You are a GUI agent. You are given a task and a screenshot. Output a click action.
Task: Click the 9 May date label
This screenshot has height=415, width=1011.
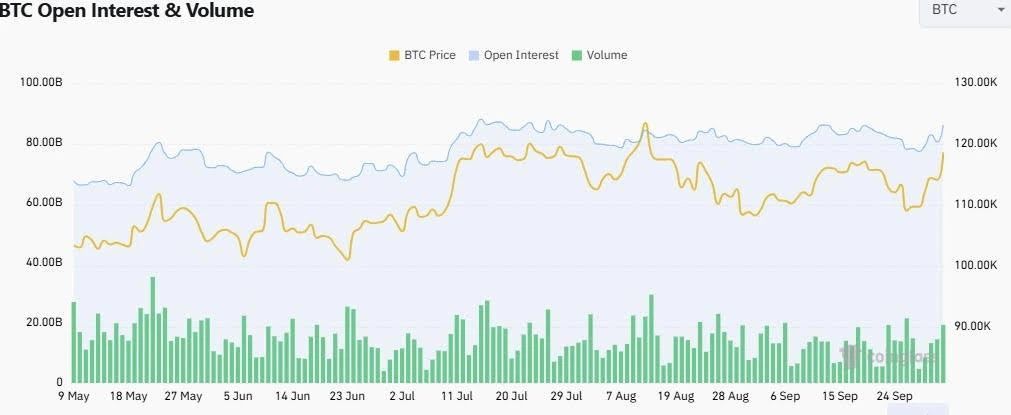(x=73, y=396)
